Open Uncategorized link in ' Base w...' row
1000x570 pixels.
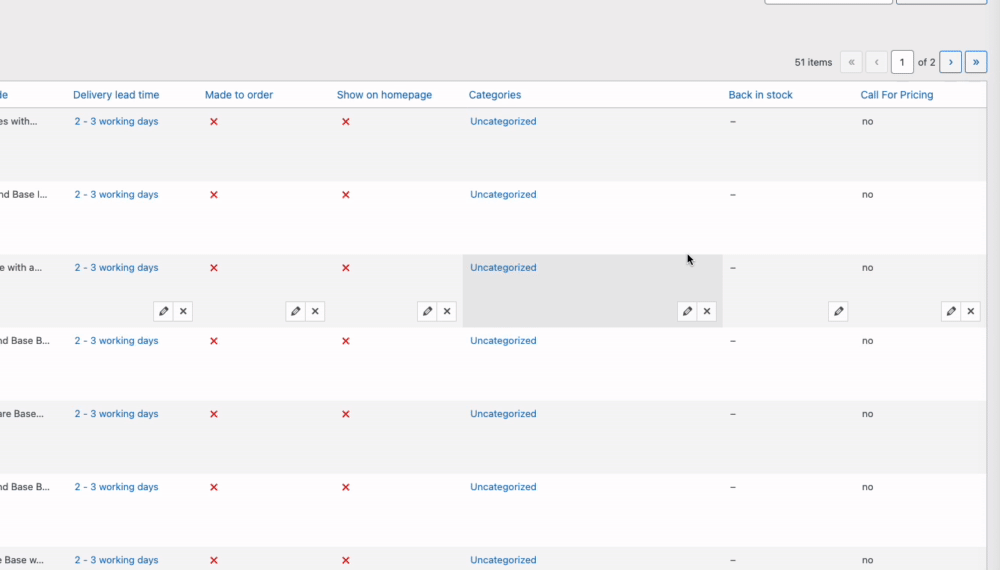tap(503, 560)
